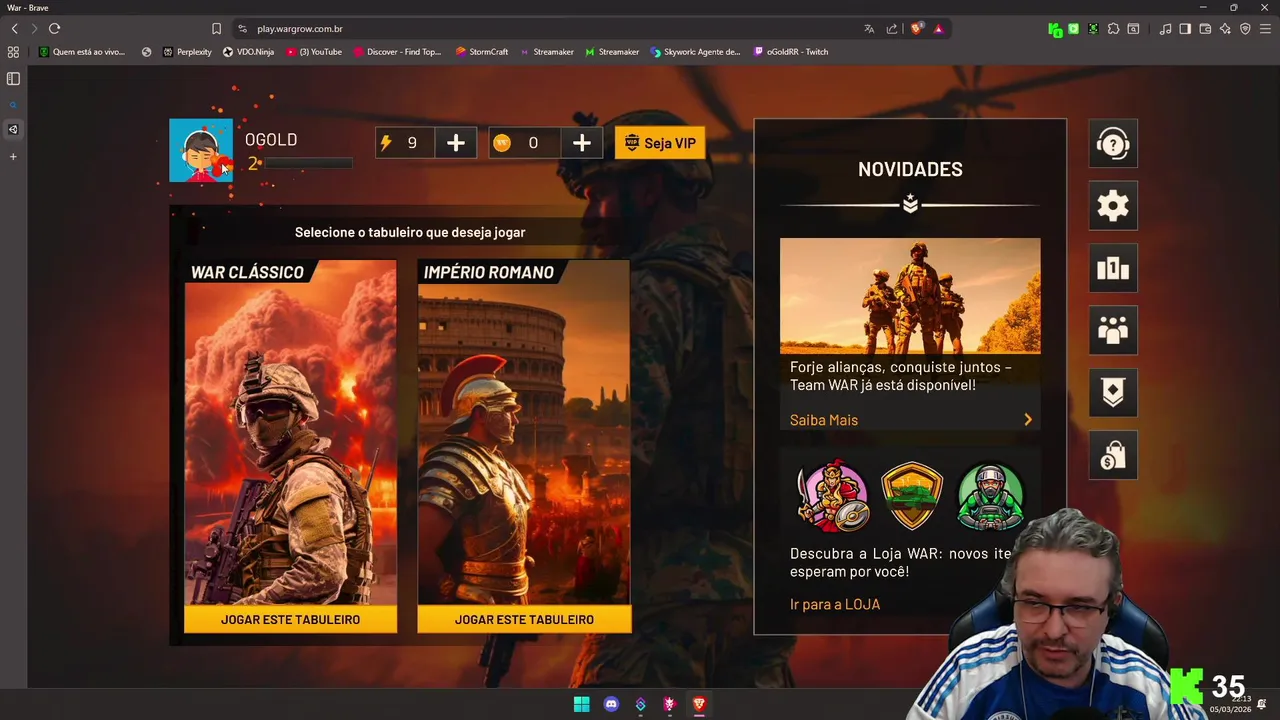Open Brave Rewards triangle icon
The image size is (1280, 720).
pos(938,29)
